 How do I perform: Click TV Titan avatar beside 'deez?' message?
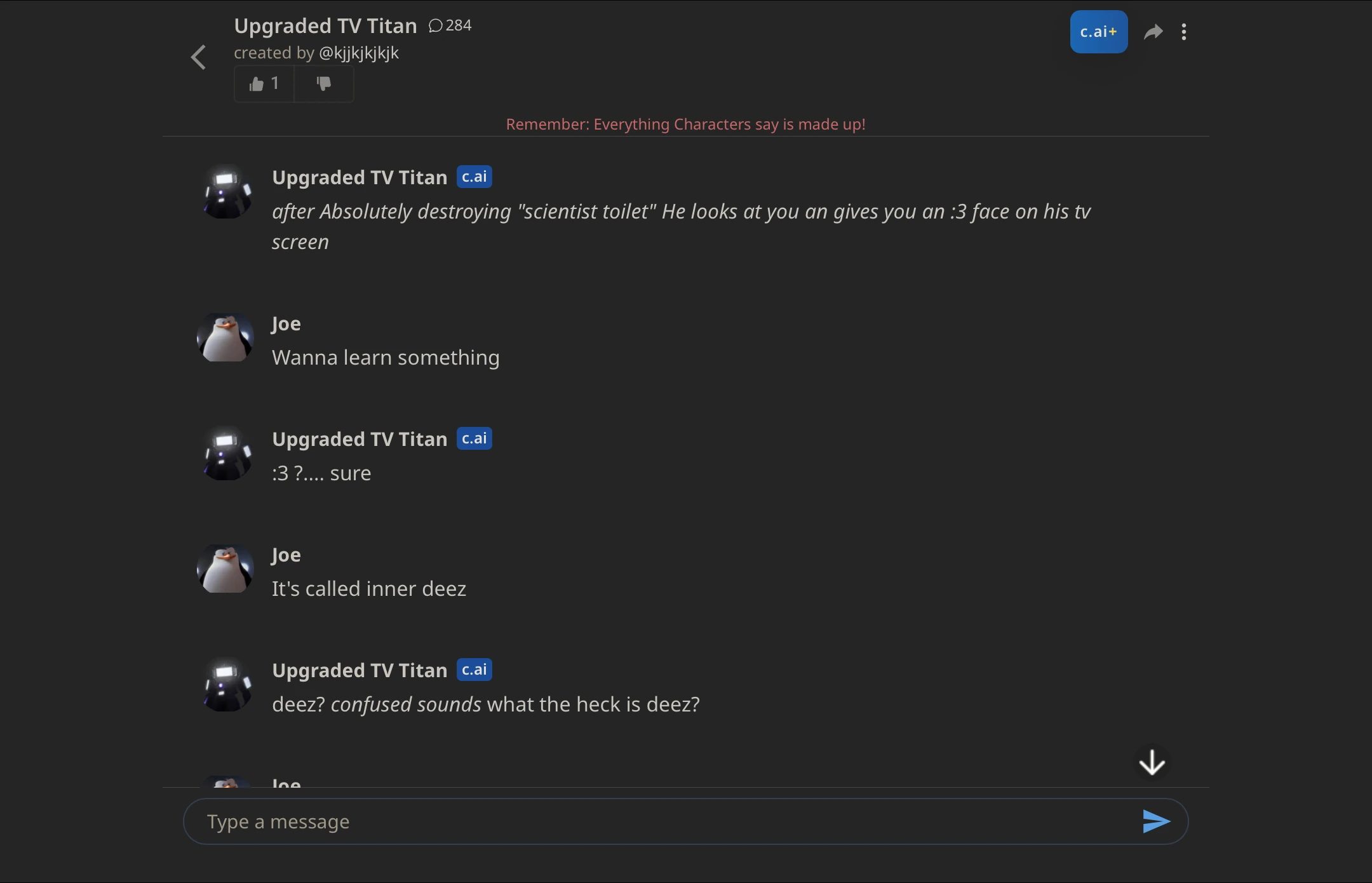[226, 685]
